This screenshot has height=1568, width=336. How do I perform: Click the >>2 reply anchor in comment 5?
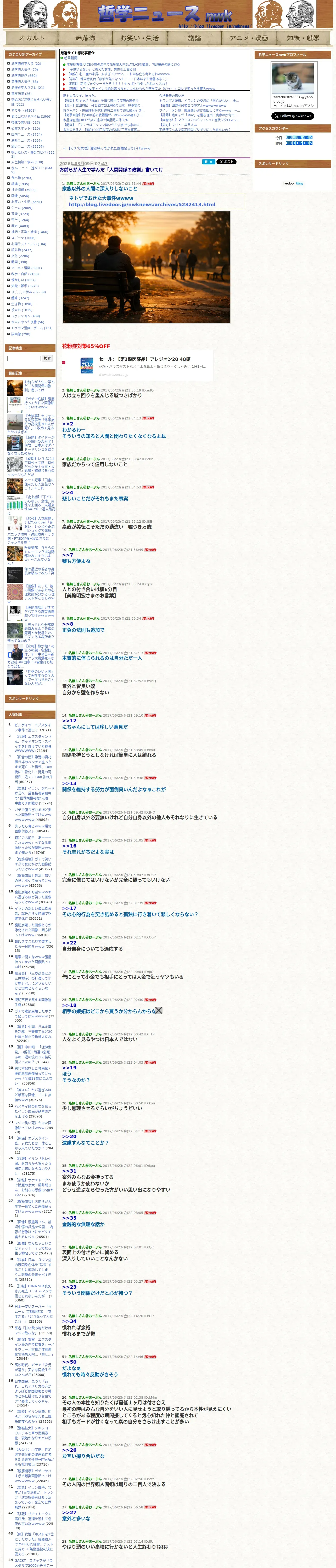(68, 424)
